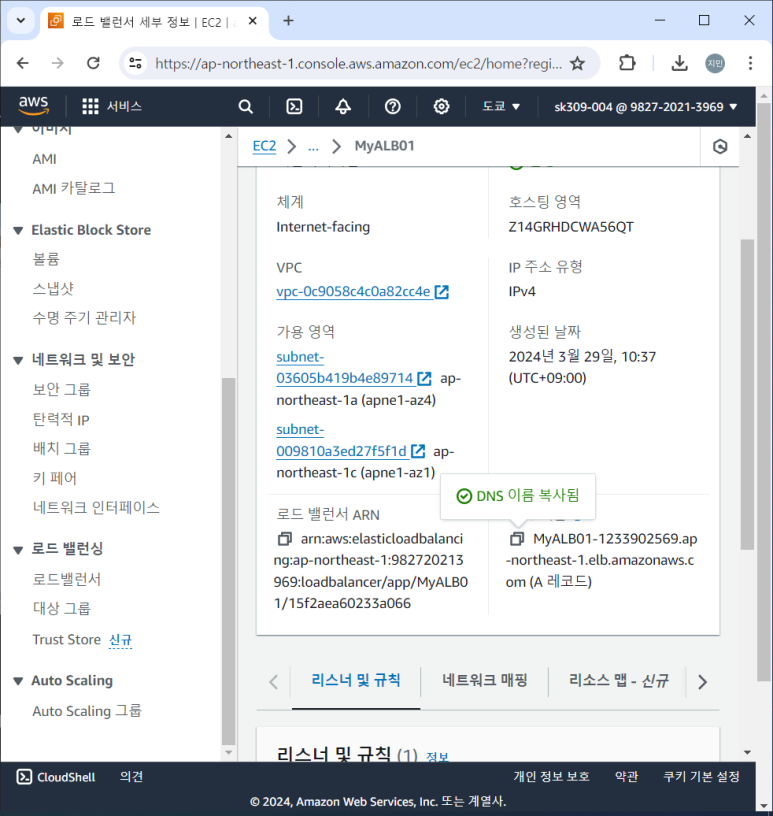Open the notifications bell icon
Viewport: 773px width, 816px height.
pos(343,107)
